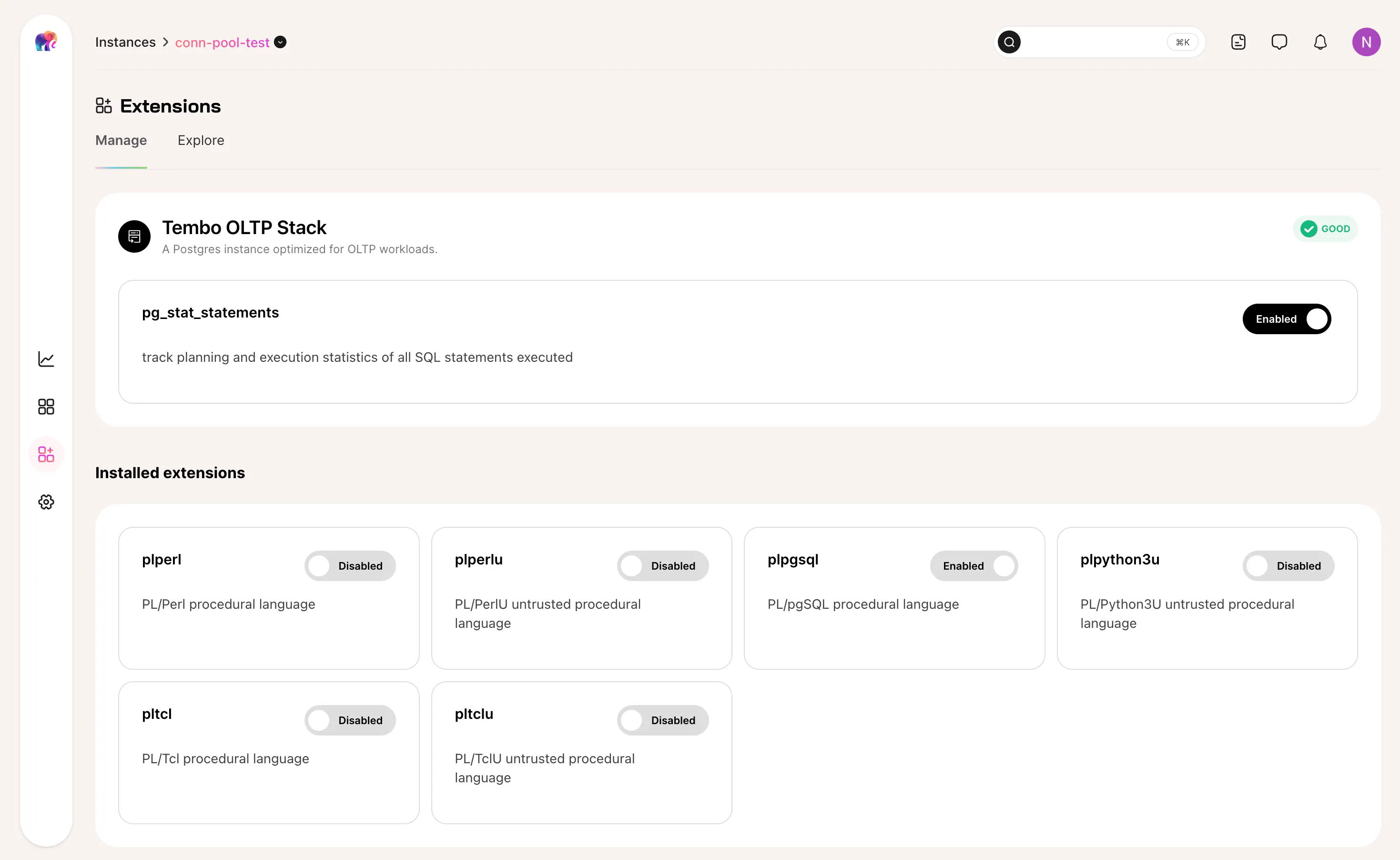This screenshot has height=860, width=1400.
Task: Click the Extensions heading icon
Action: (103, 106)
